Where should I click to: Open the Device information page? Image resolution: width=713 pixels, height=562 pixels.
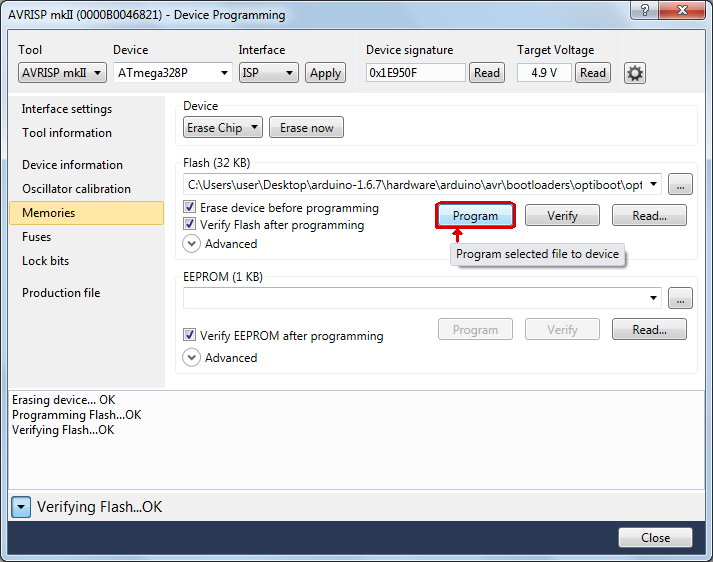(x=72, y=165)
